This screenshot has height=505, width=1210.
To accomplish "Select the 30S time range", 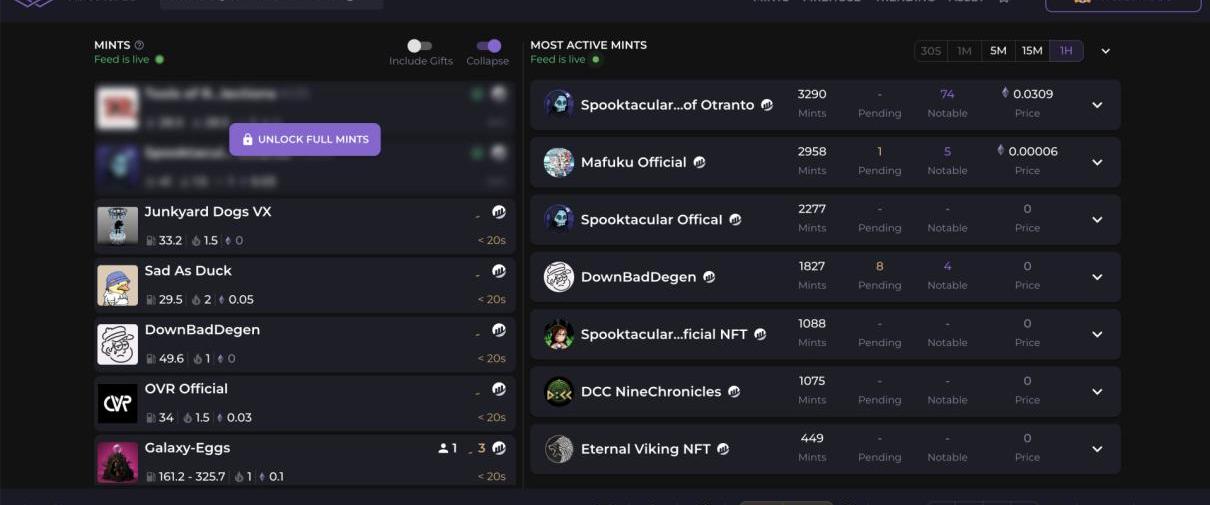I will (931, 51).
